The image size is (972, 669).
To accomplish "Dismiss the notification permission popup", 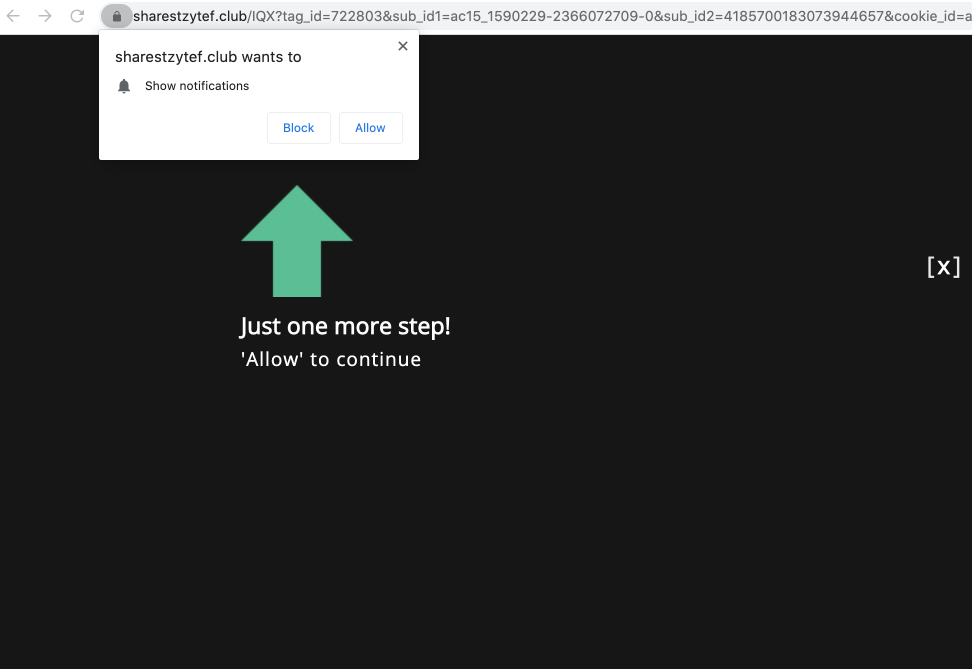I will (x=403, y=46).
